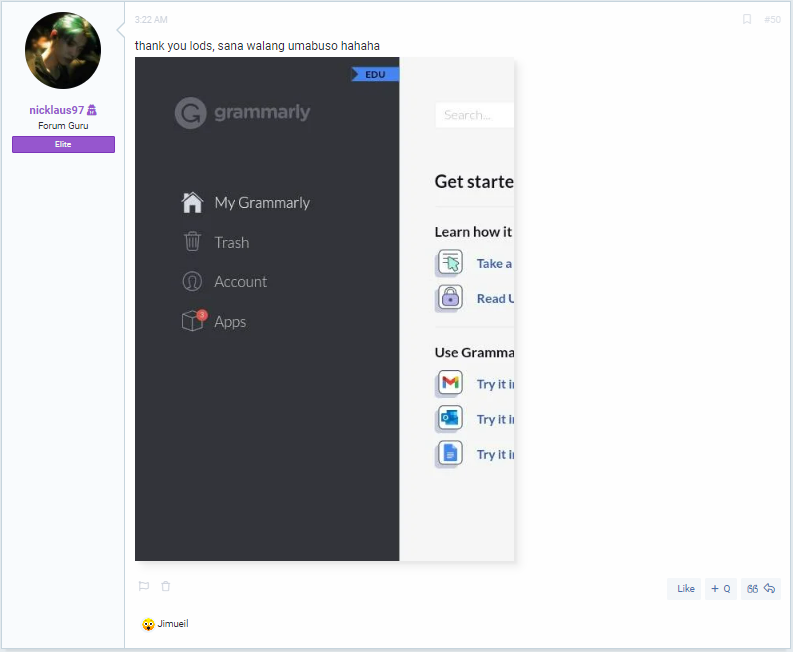Open nicklaus97's profile avatar
Screen dimensions: 793x652
point(63,50)
